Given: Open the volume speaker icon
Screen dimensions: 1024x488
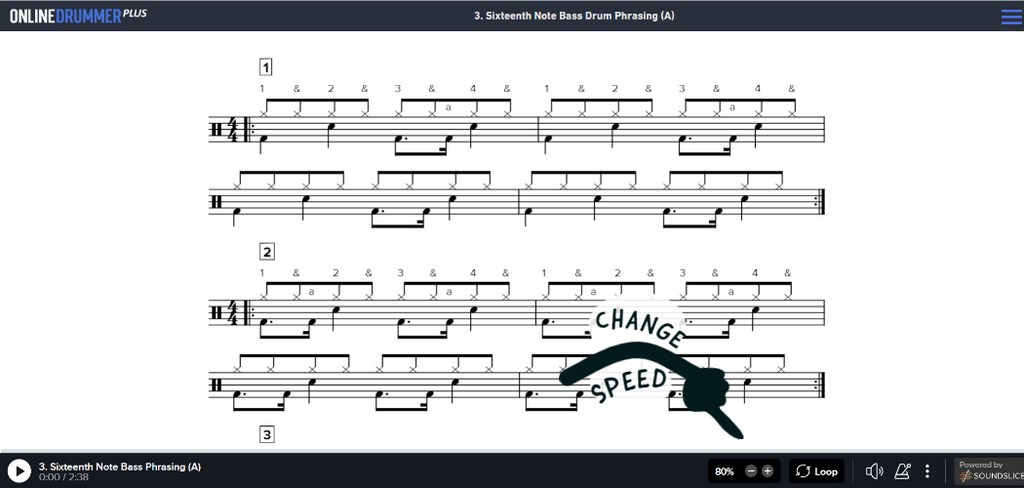Looking at the screenshot, I should (x=874, y=471).
